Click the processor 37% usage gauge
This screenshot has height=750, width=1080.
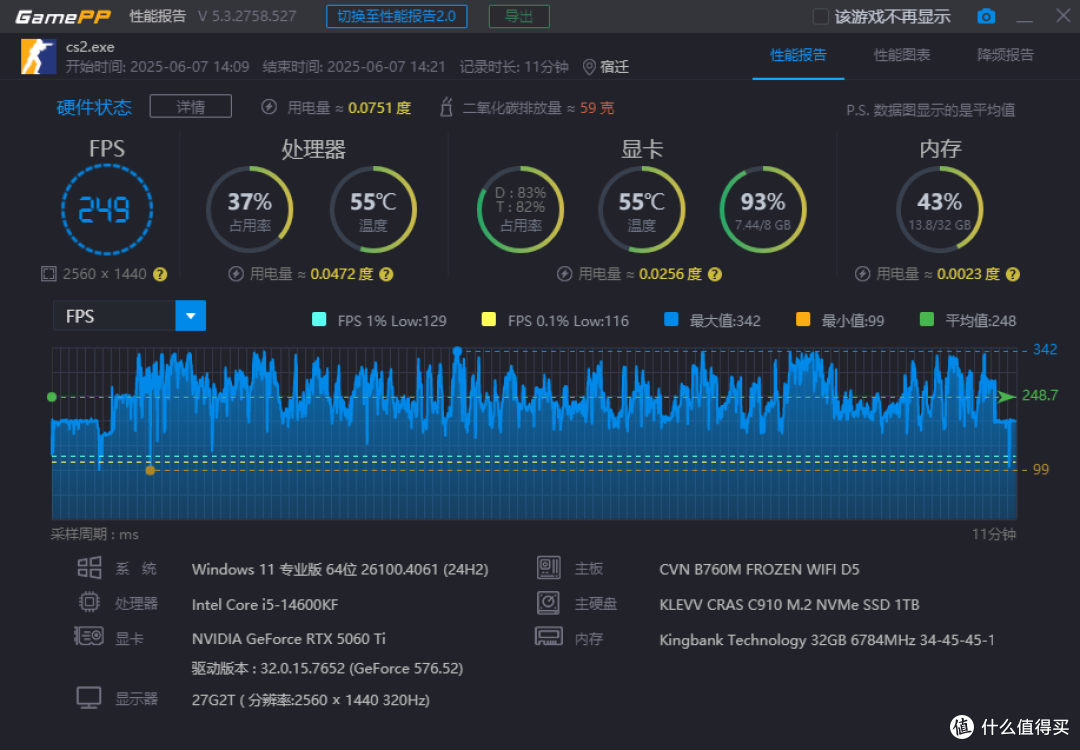click(x=249, y=209)
